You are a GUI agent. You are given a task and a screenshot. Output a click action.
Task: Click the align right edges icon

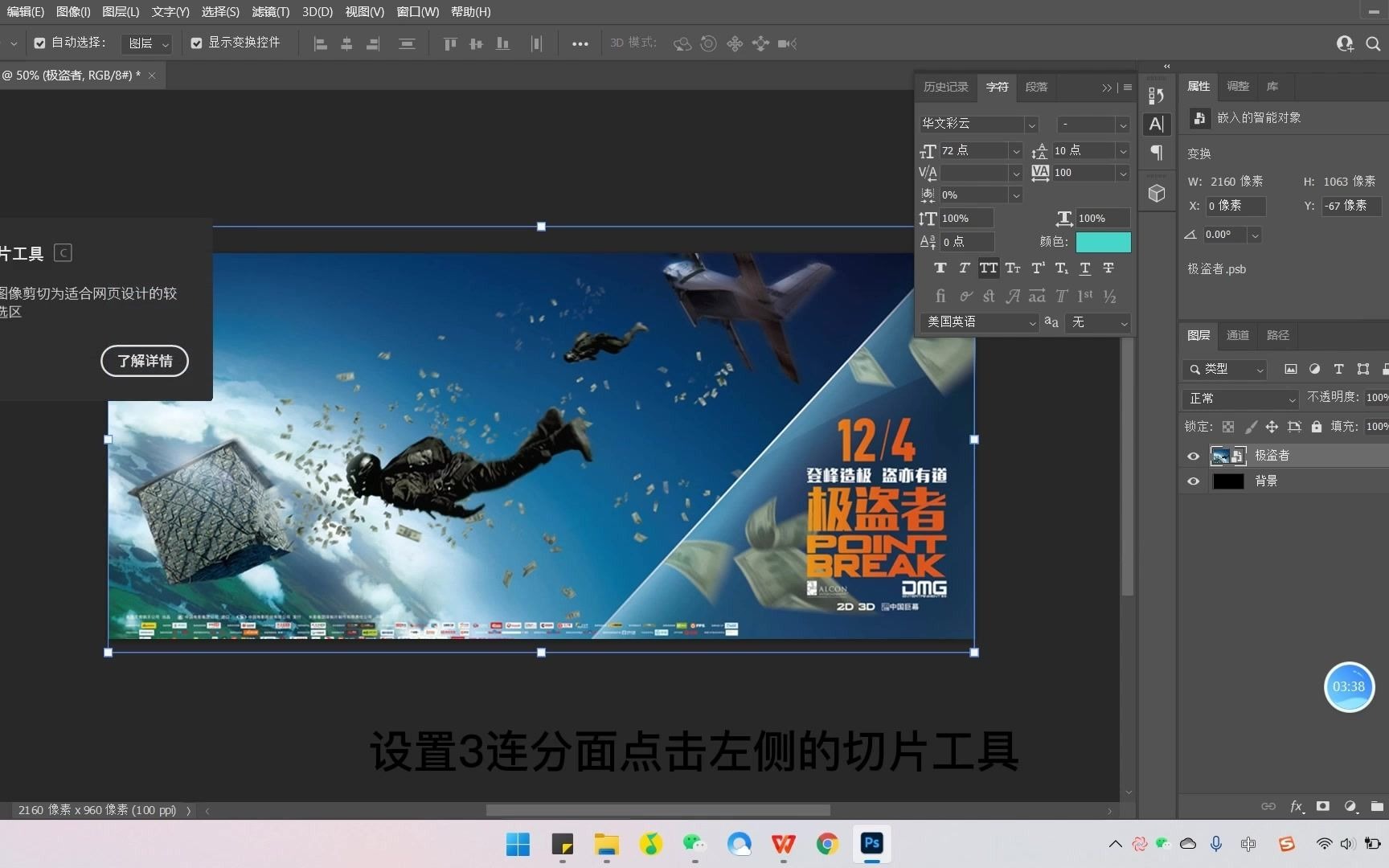(x=372, y=44)
